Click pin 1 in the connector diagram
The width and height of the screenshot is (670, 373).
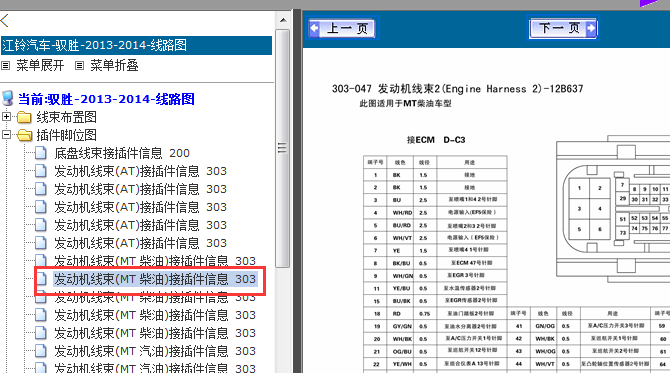click(579, 188)
